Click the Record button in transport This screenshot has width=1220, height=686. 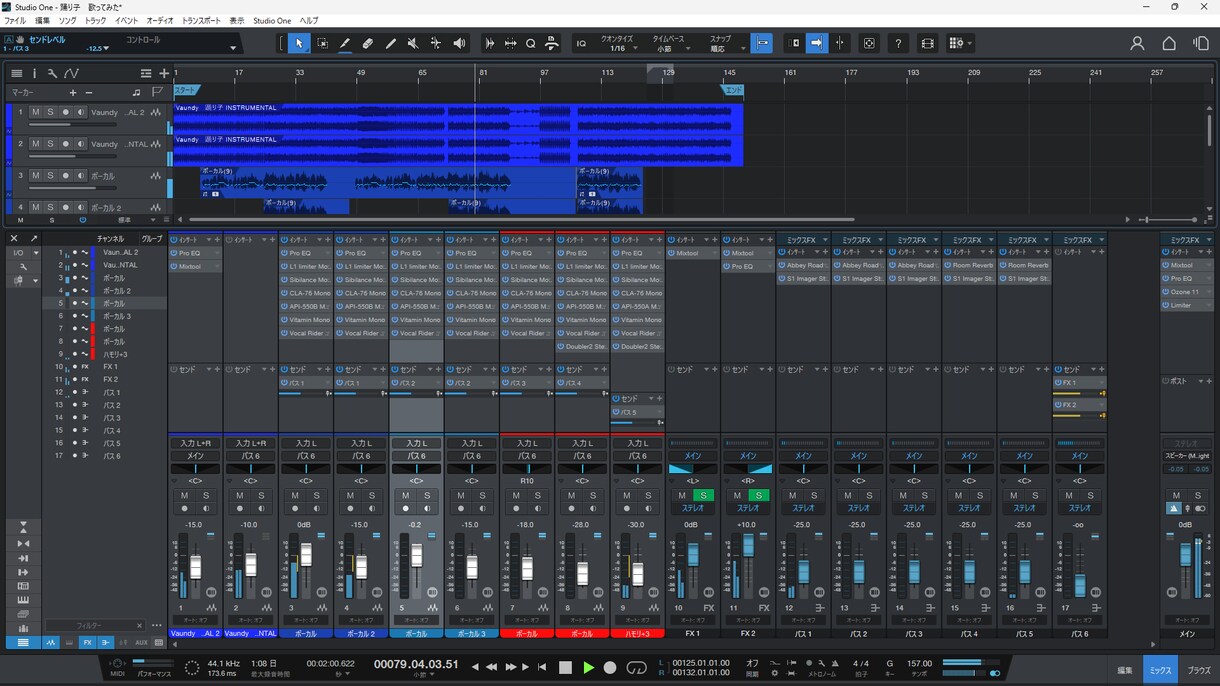(610, 667)
